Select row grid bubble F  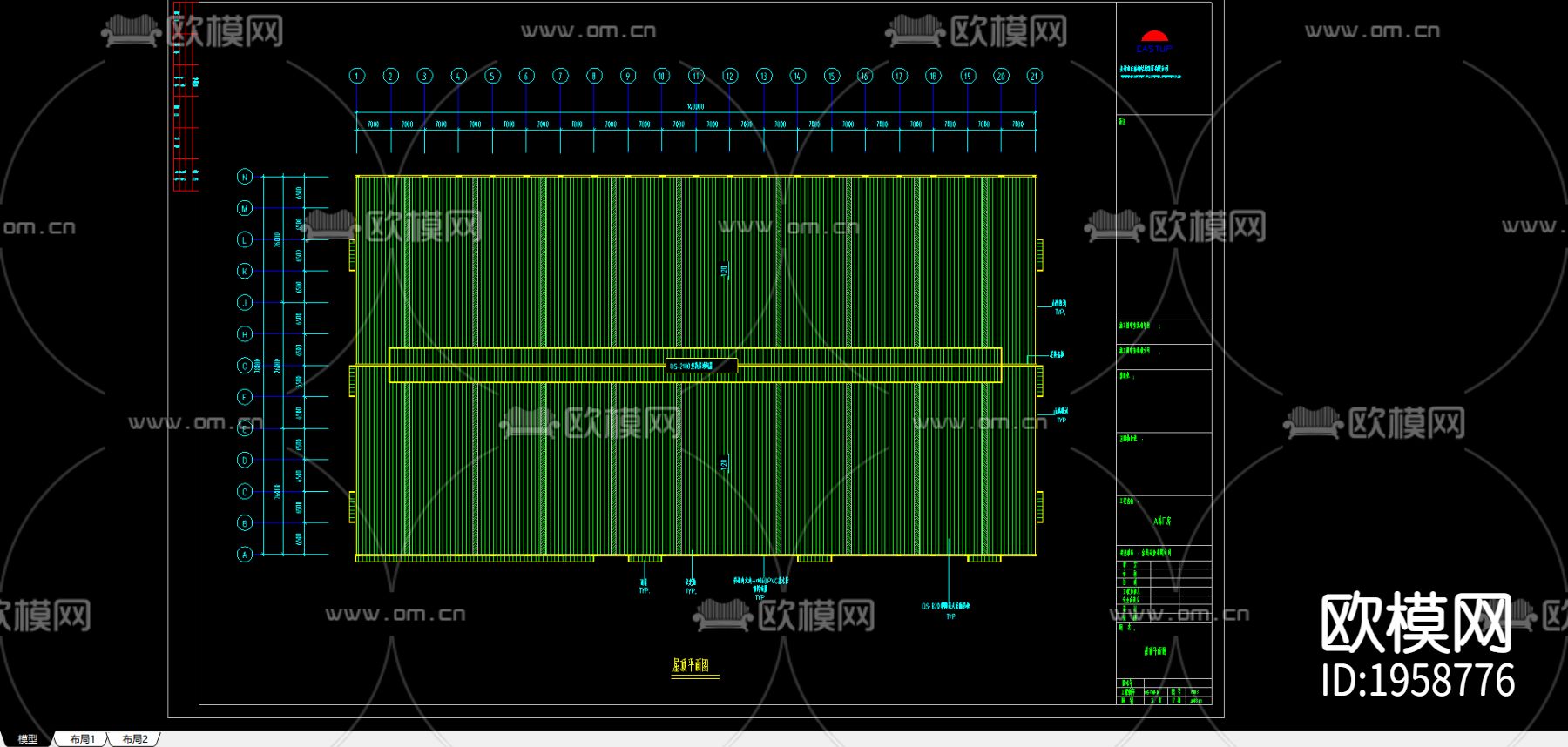coord(245,397)
